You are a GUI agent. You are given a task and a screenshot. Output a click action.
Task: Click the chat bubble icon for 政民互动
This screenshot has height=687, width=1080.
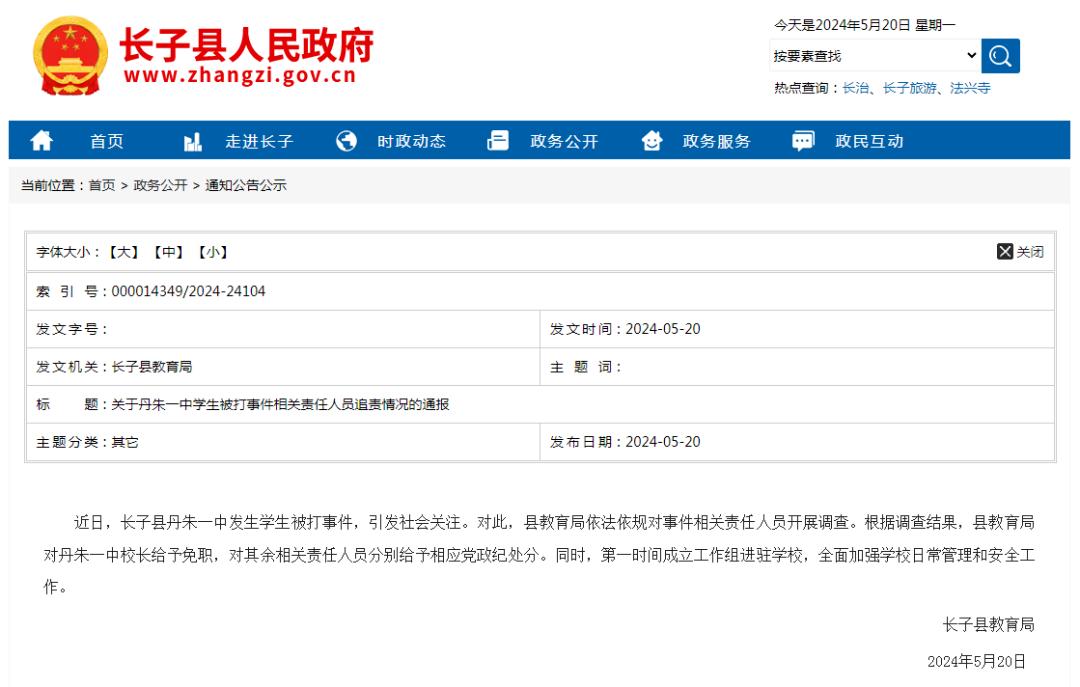click(x=803, y=141)
